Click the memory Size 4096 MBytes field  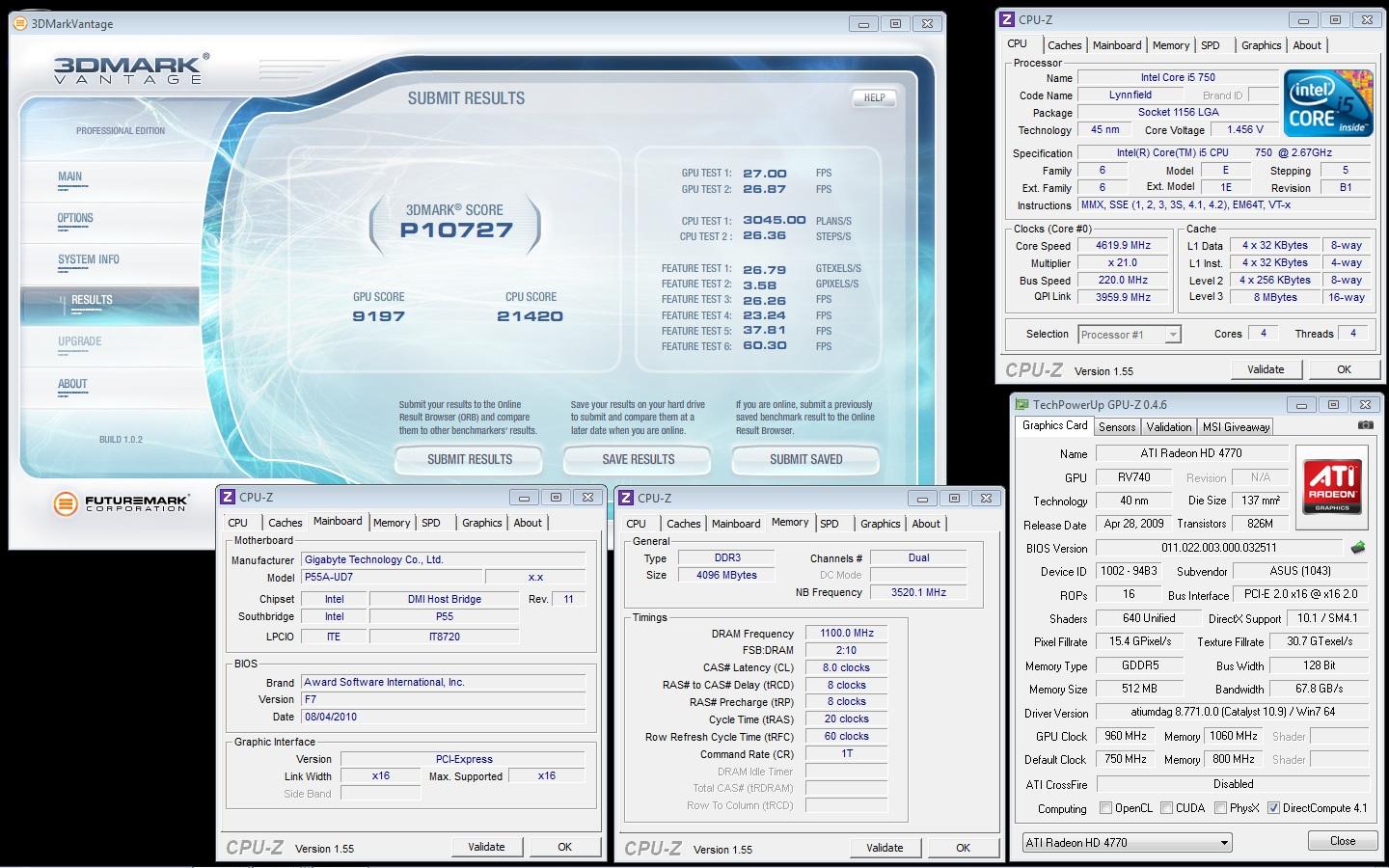click(726, 576)
